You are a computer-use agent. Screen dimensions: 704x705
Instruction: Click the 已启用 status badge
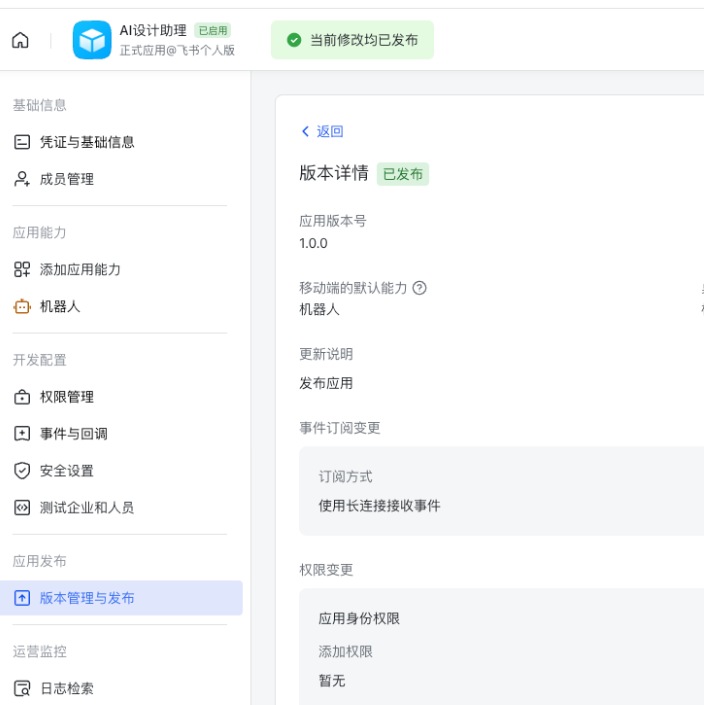tap(213, 31)
